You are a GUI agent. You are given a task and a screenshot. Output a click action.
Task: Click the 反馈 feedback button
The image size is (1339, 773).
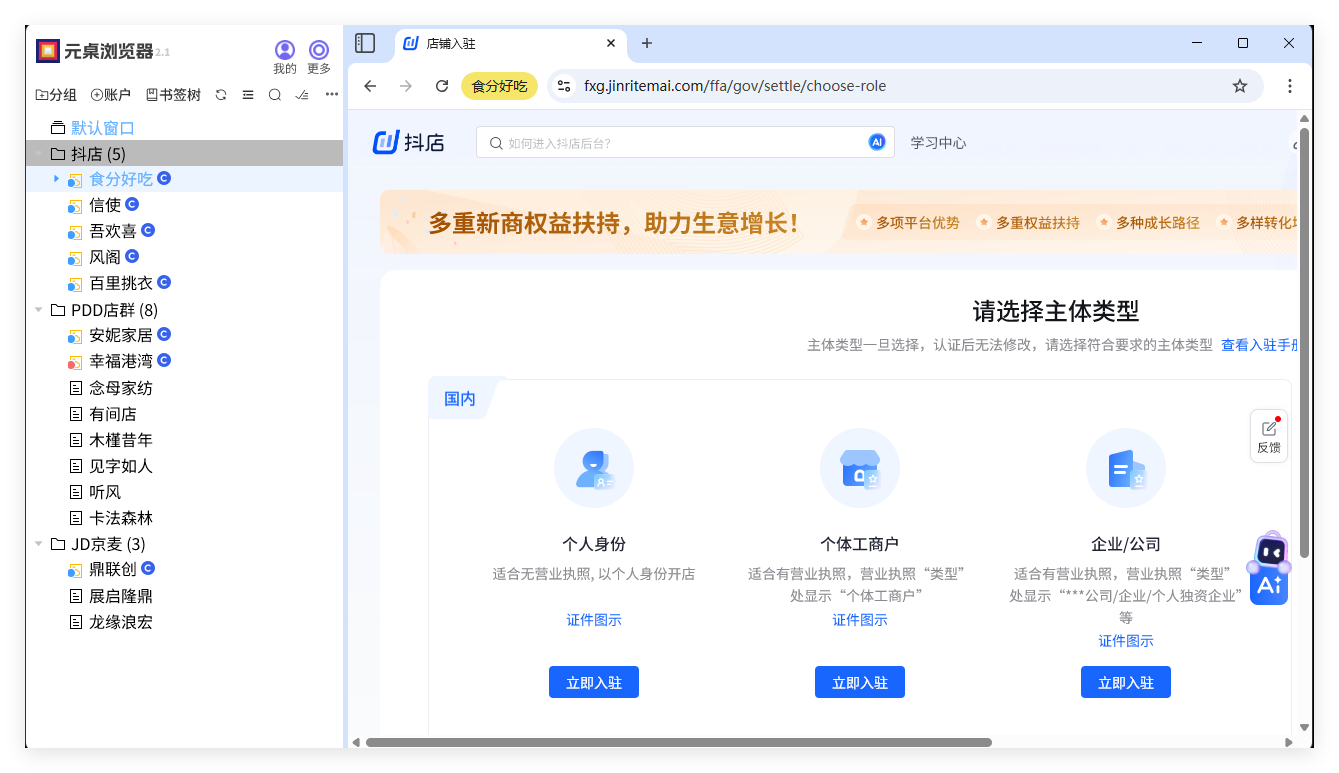coord(1269,436)
